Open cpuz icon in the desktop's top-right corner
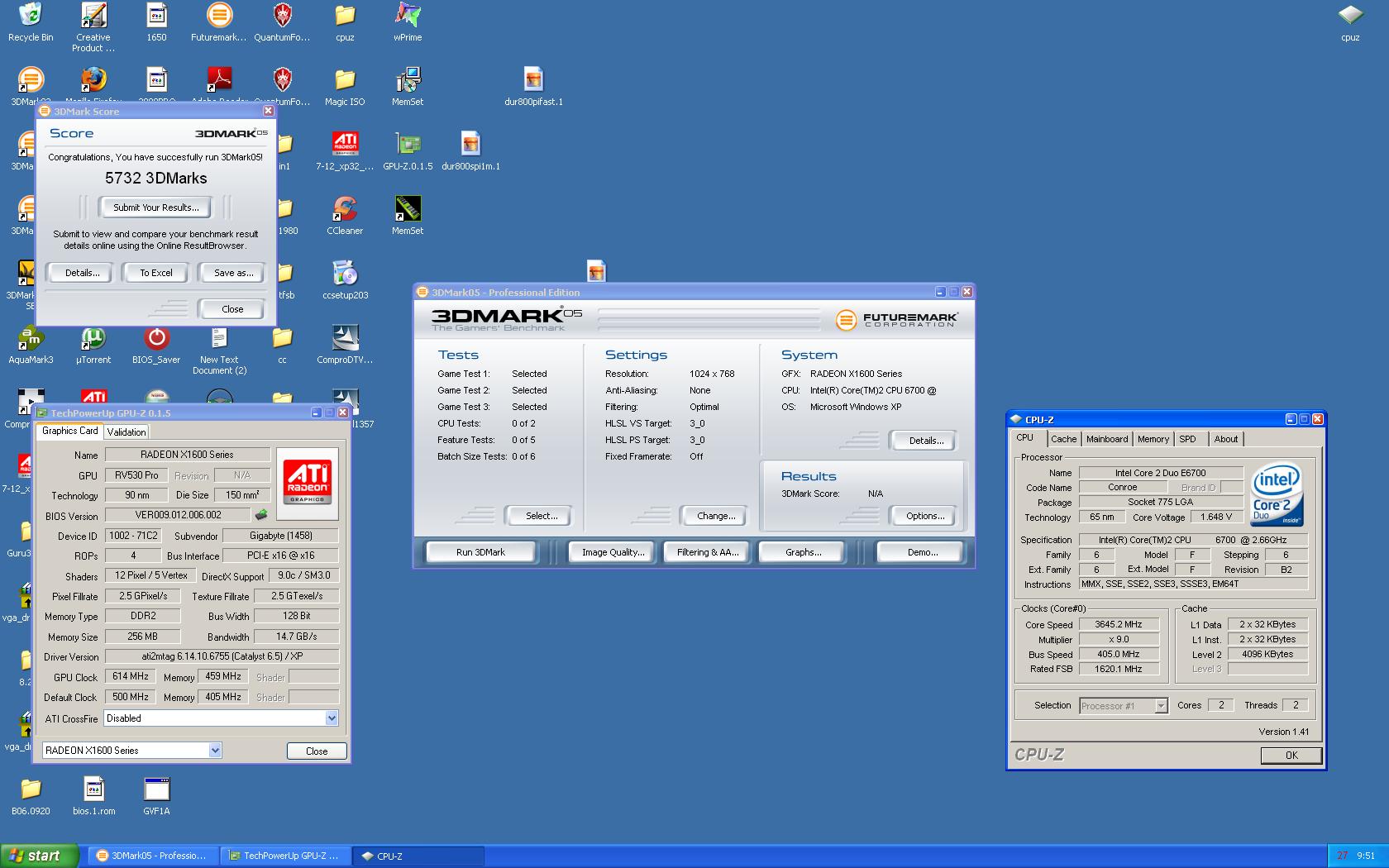Viewport: 1389px width, 868px height. click(x=1350, y=22)
